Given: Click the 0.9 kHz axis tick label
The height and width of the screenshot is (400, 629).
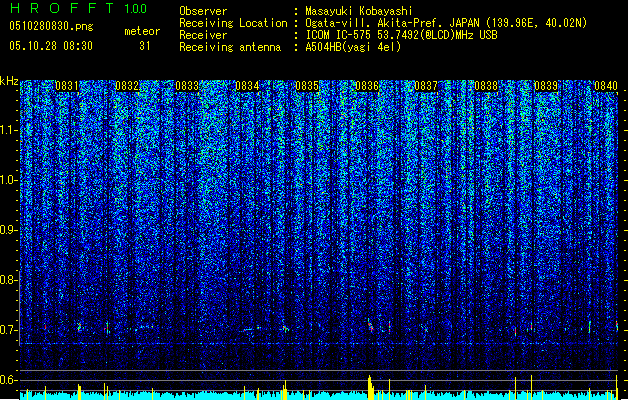Looking at the screenshot, I should [x=9, y=230].
